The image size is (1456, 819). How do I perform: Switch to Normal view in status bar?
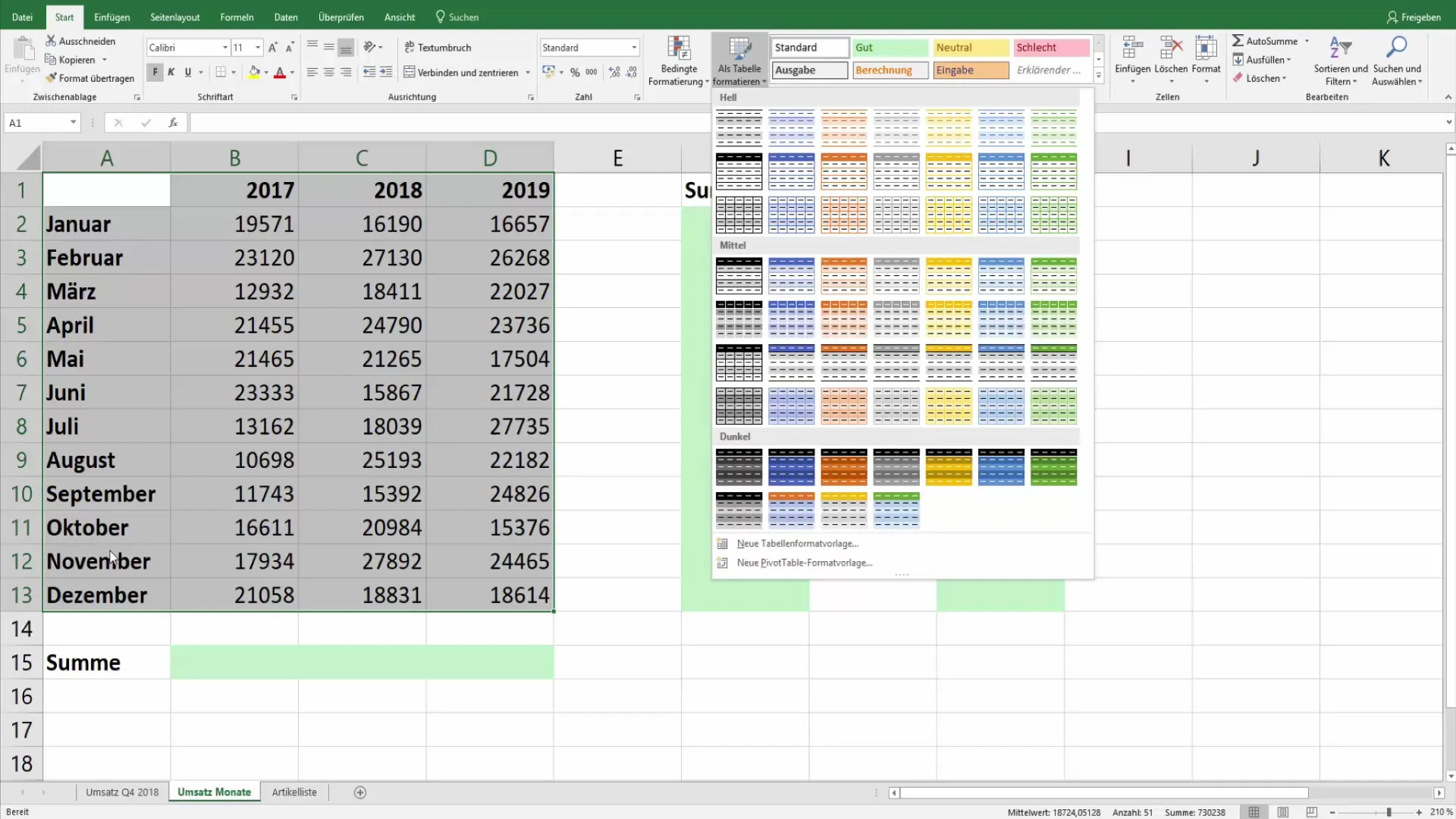[1254, 812]
